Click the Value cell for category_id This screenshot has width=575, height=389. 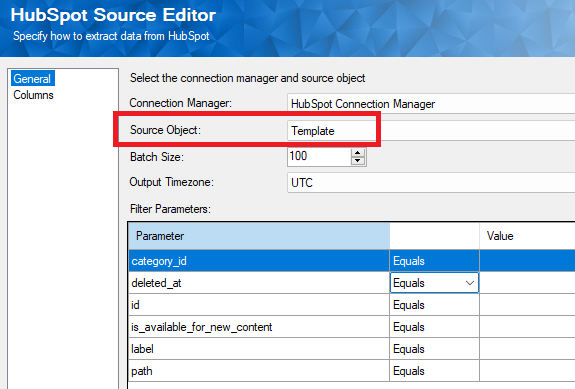pyautogui.click(x=527, y=261)
